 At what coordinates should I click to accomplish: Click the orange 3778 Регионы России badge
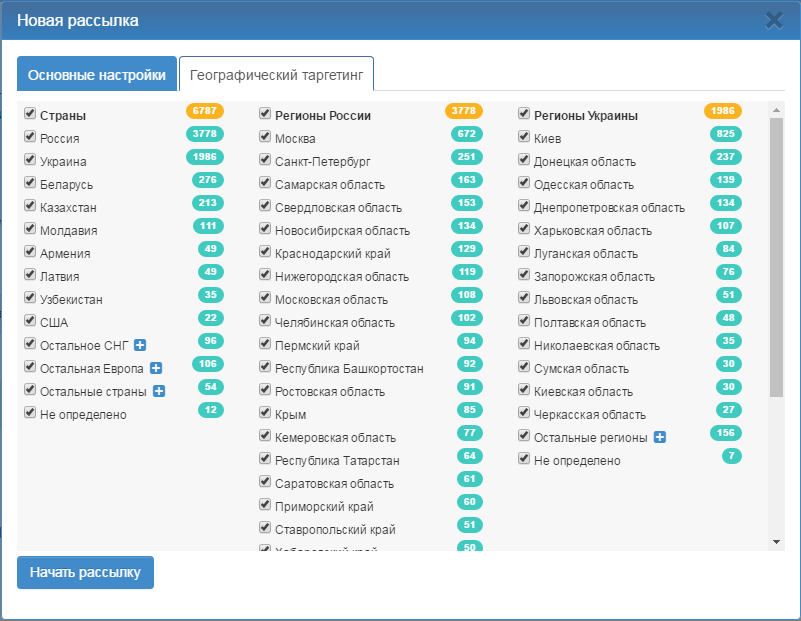[464, 111]
